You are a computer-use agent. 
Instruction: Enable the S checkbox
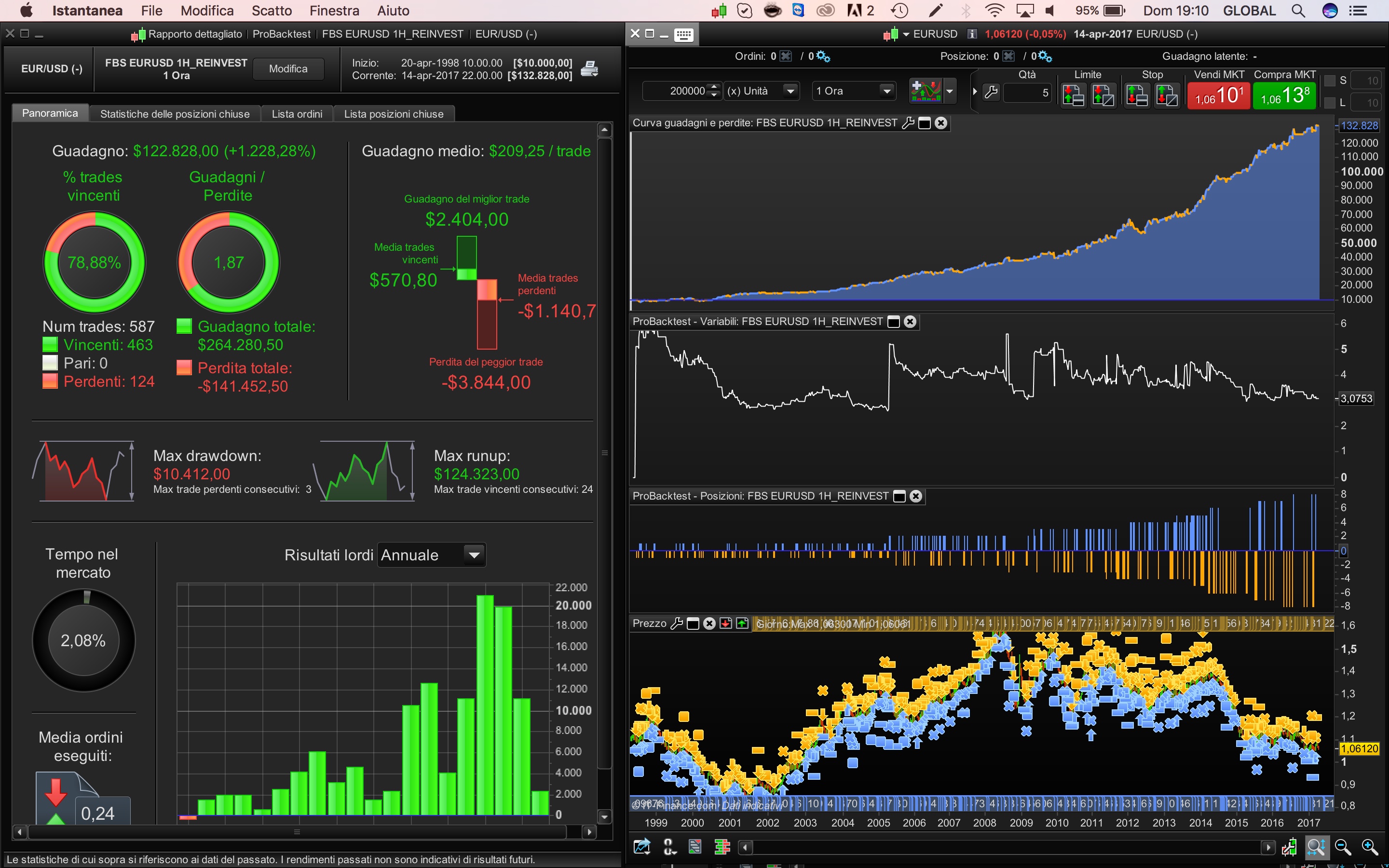point(1329,81)
